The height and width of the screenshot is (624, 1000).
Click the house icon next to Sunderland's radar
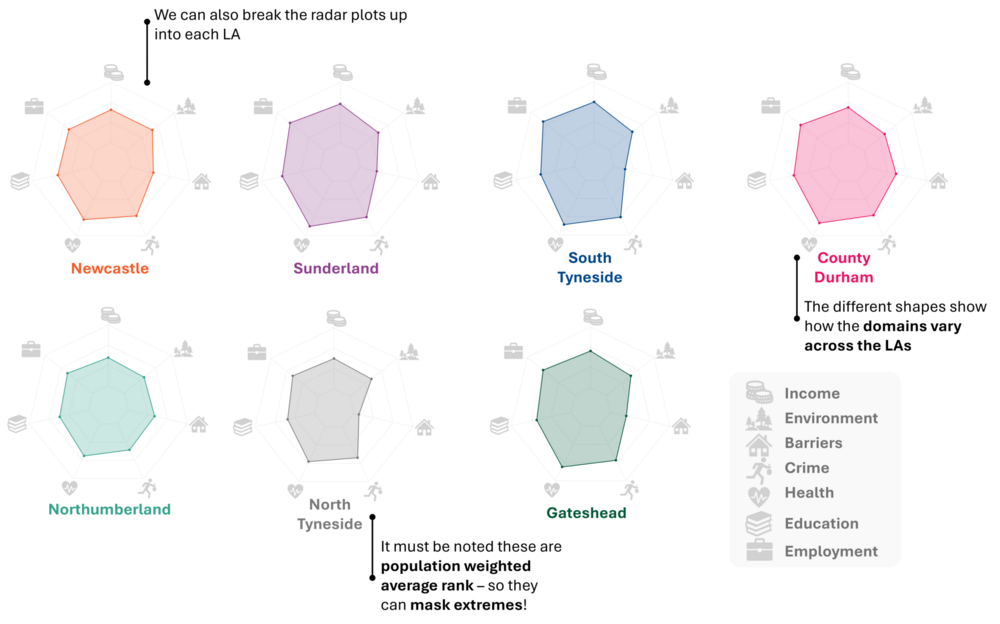430,182
